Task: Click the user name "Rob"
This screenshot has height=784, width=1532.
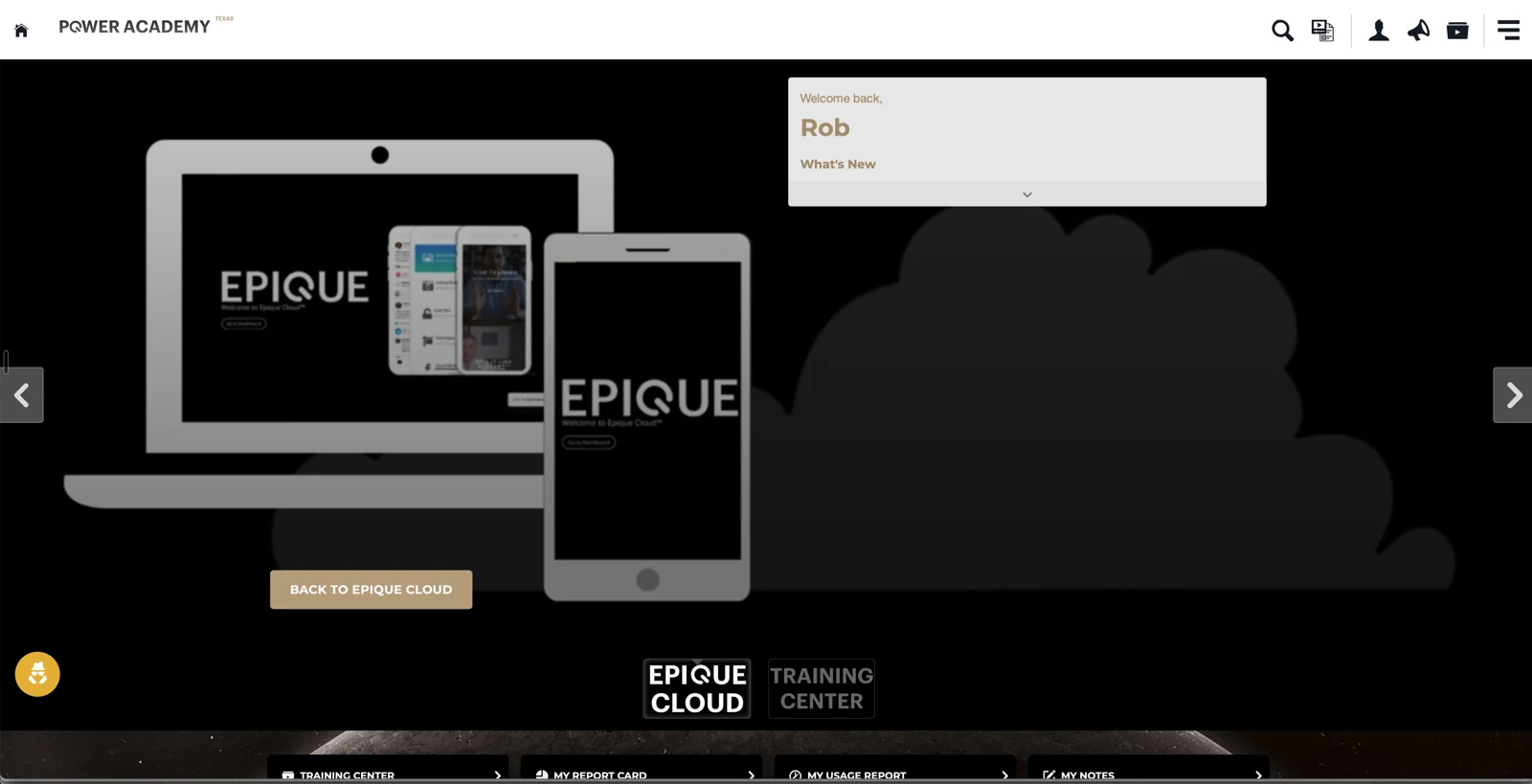Action: (x=825, y=127)
